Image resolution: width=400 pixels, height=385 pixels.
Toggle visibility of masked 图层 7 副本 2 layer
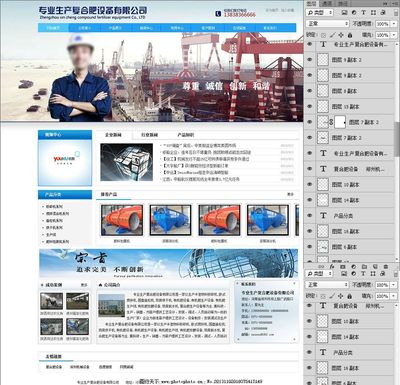[x=310, y=122]
